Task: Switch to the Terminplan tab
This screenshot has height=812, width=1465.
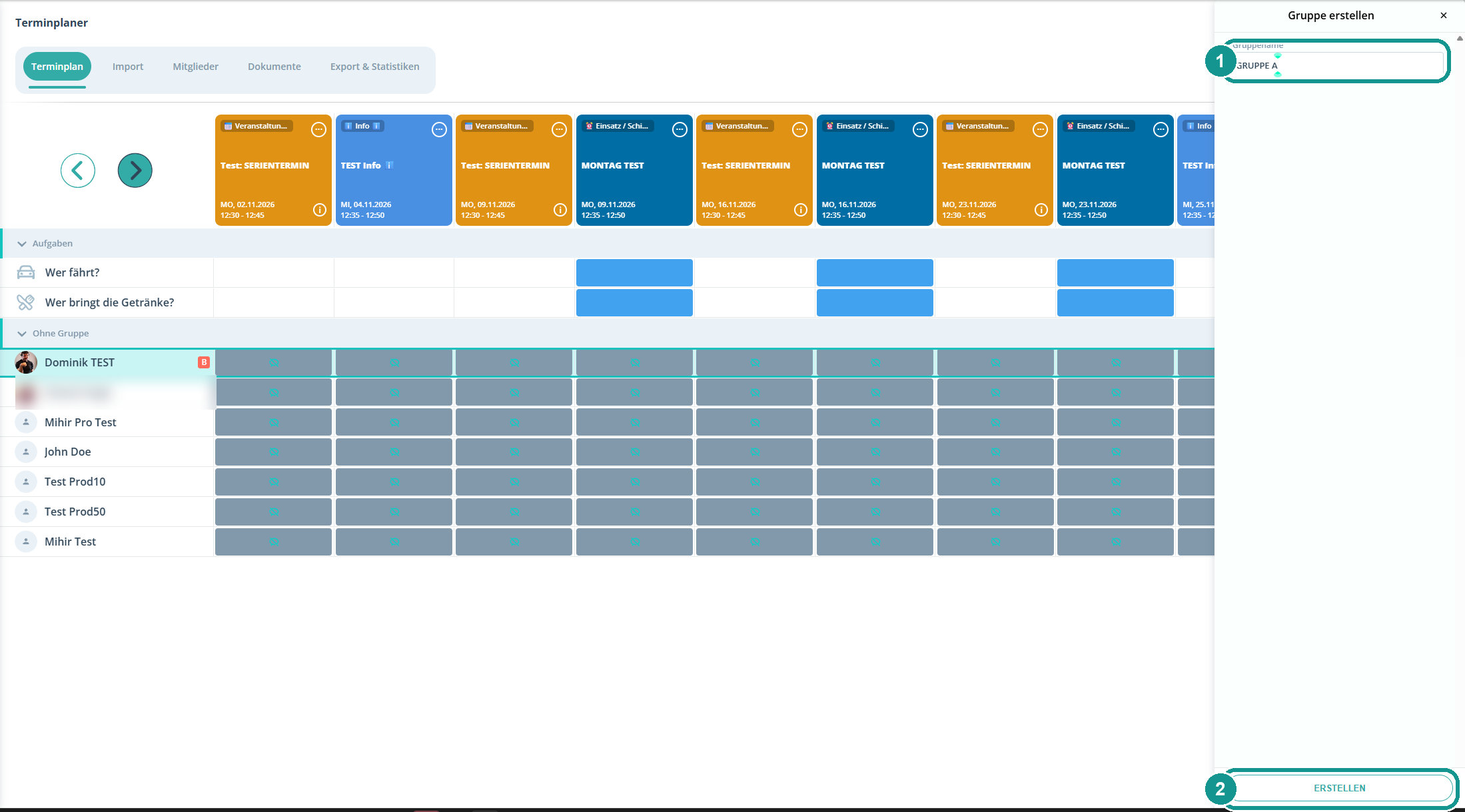Action: point(57,67)
